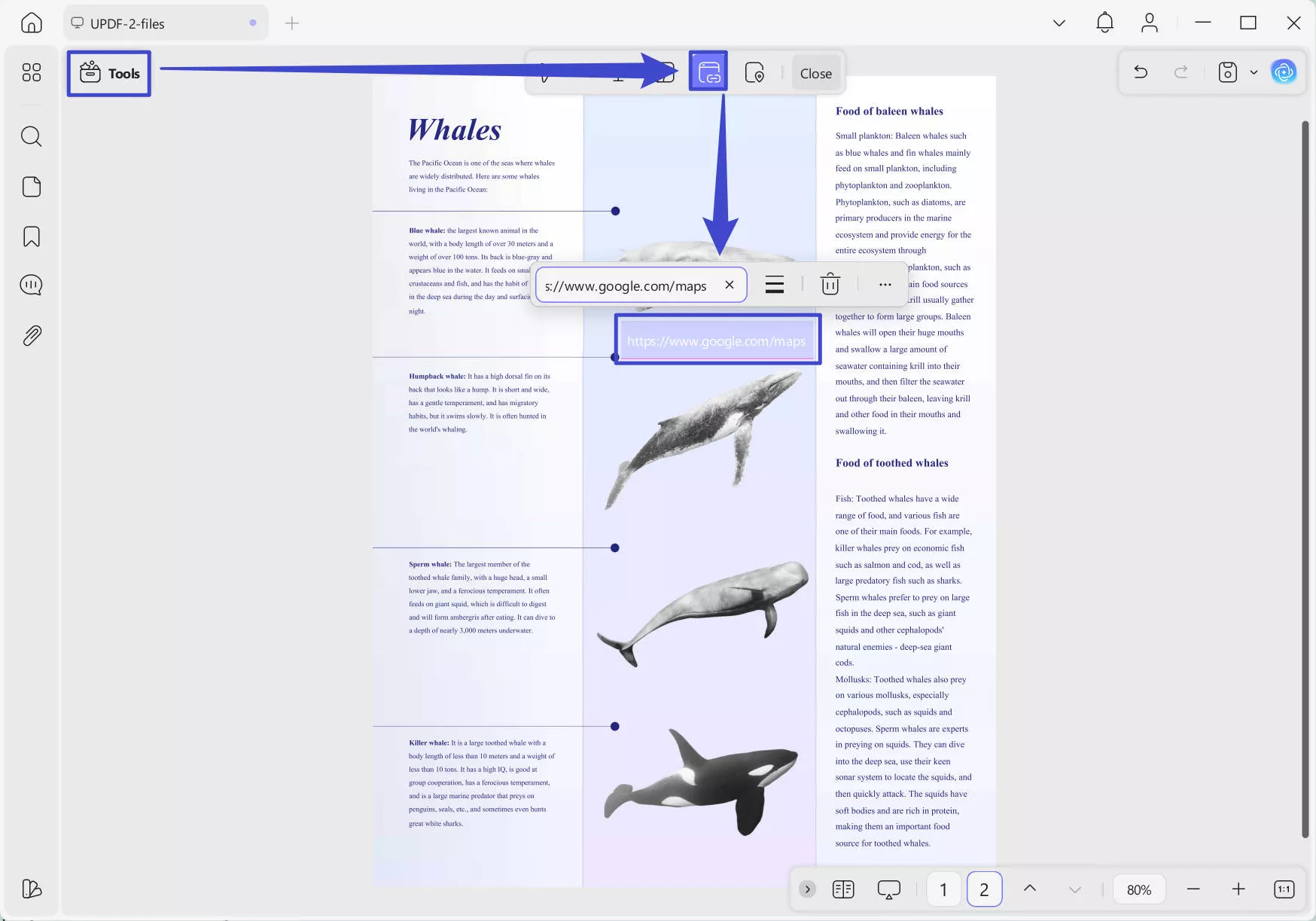This screenshot has width=1316, height=921.
Task: Open the Tools menu
Action: [110, 73]
